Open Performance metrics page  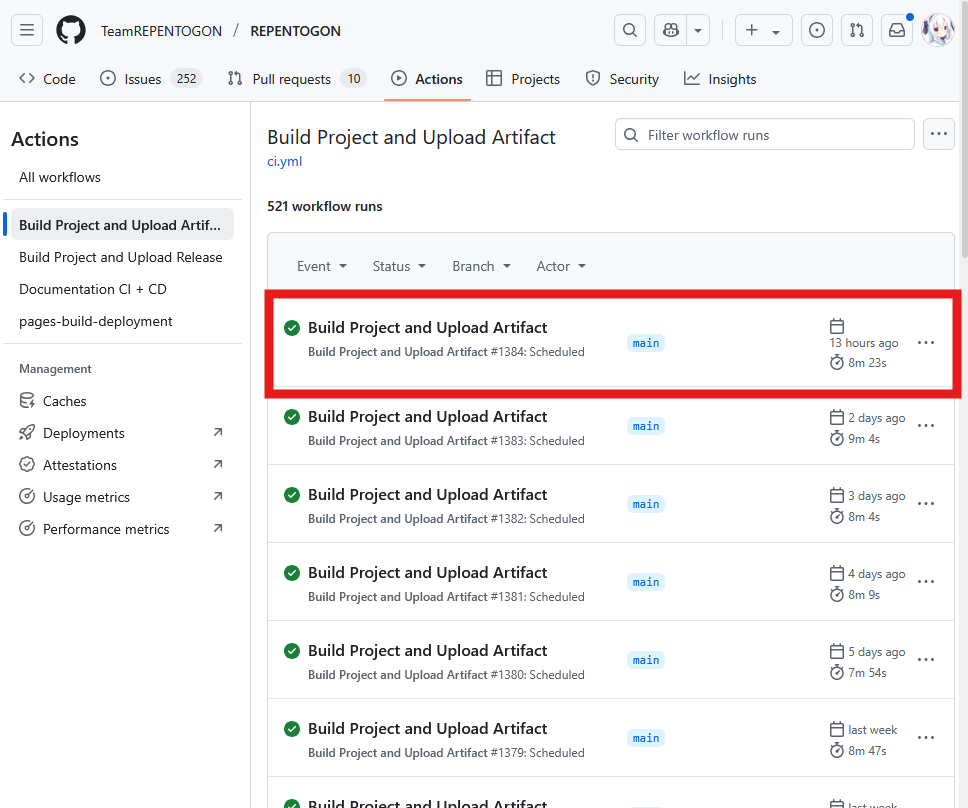click(x=122, y=529)
